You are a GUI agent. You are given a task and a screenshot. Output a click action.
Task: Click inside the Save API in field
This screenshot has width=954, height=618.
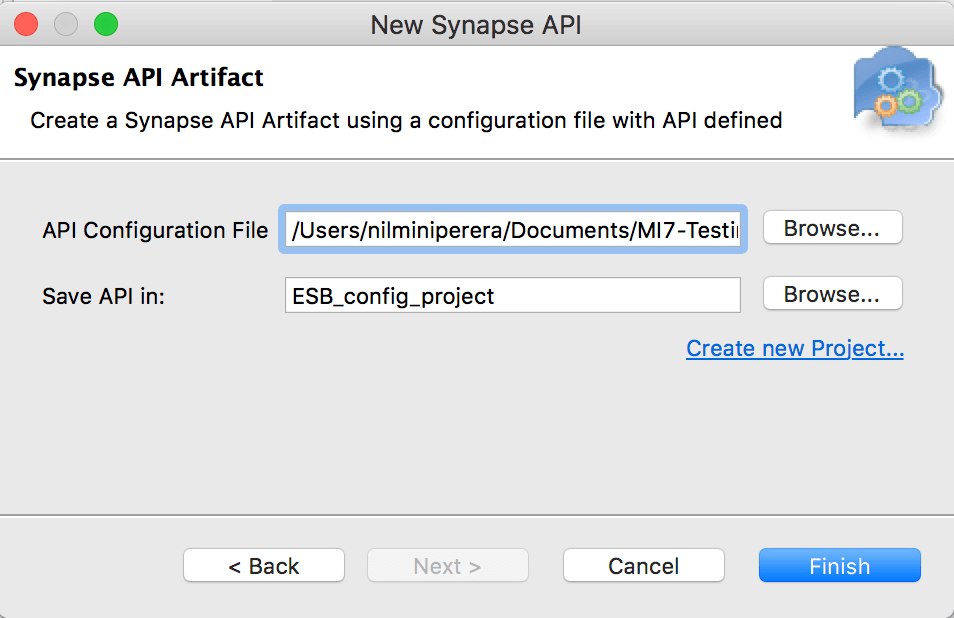(x=512, y=294)
